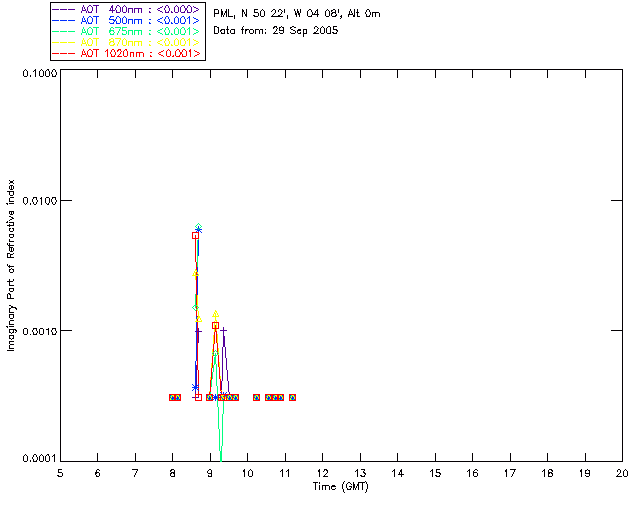Click the 'Imaginary Part of Refractive index' label
Image resolution: width=640 pixels, height=512 pixels.
(11, 265)
